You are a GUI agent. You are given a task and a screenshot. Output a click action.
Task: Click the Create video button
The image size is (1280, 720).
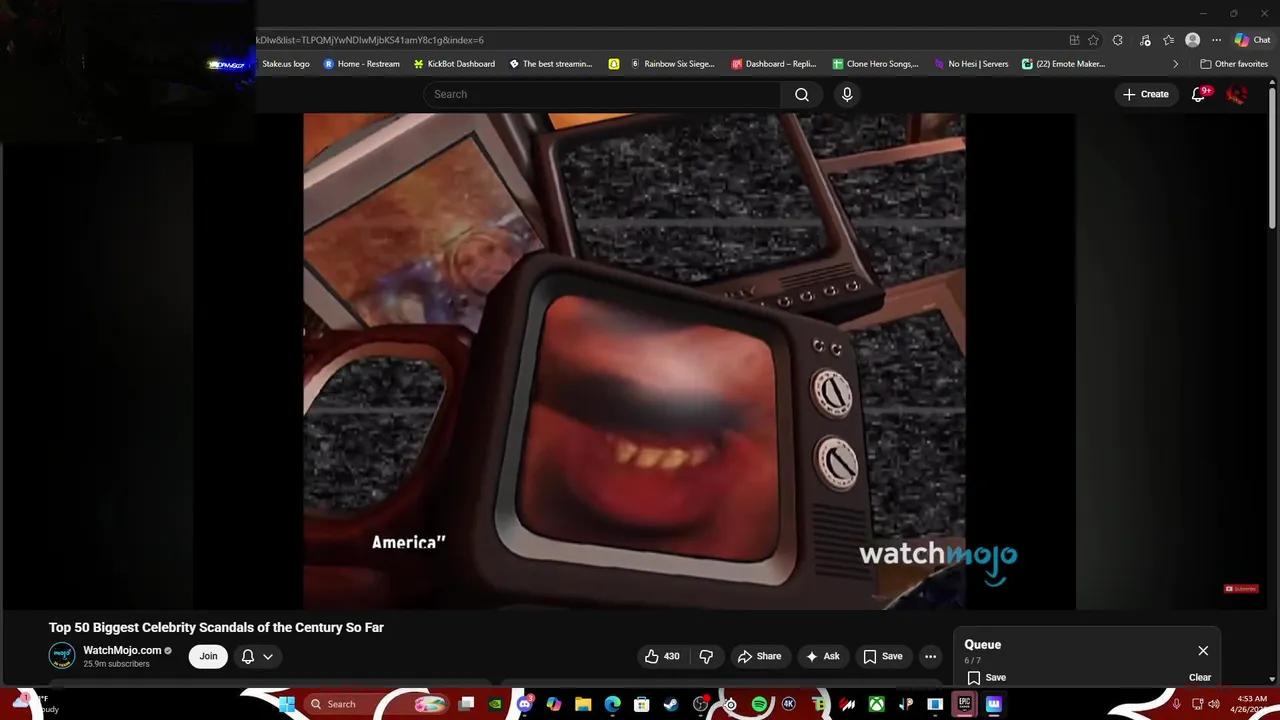[x=1145, y=94]
